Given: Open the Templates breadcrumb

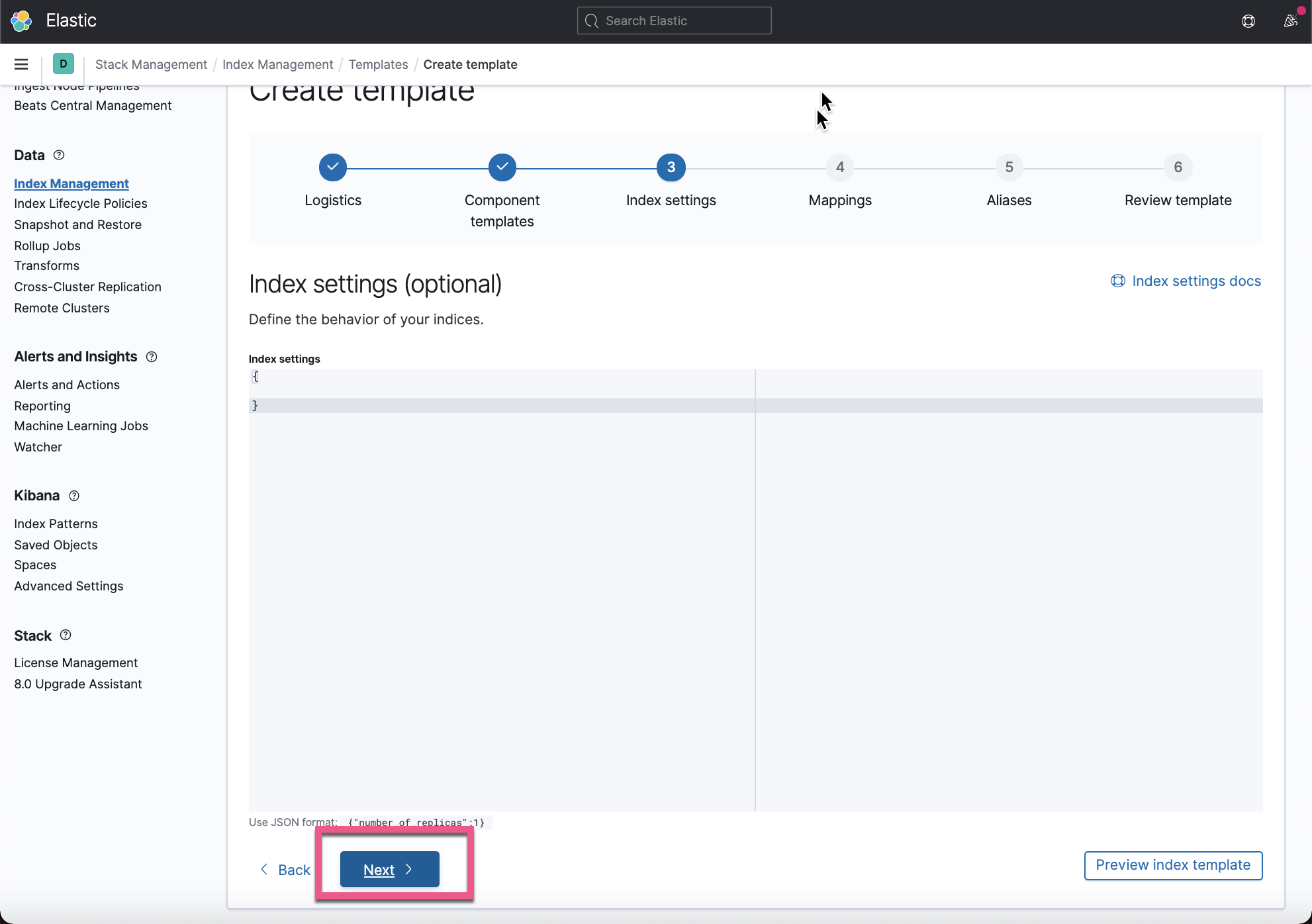Looking at the screenshot, I should point(378,64).
